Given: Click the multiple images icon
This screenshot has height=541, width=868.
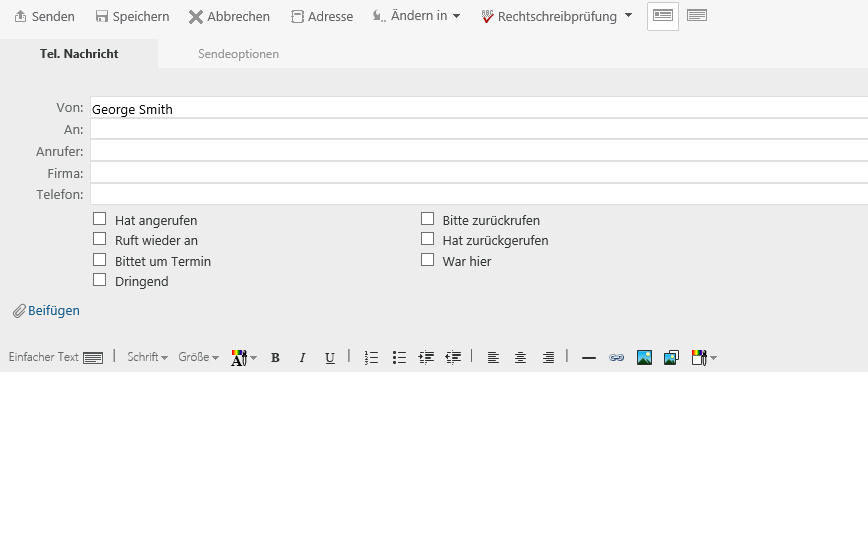Looking at the screenshot, I should click(671, 358).
